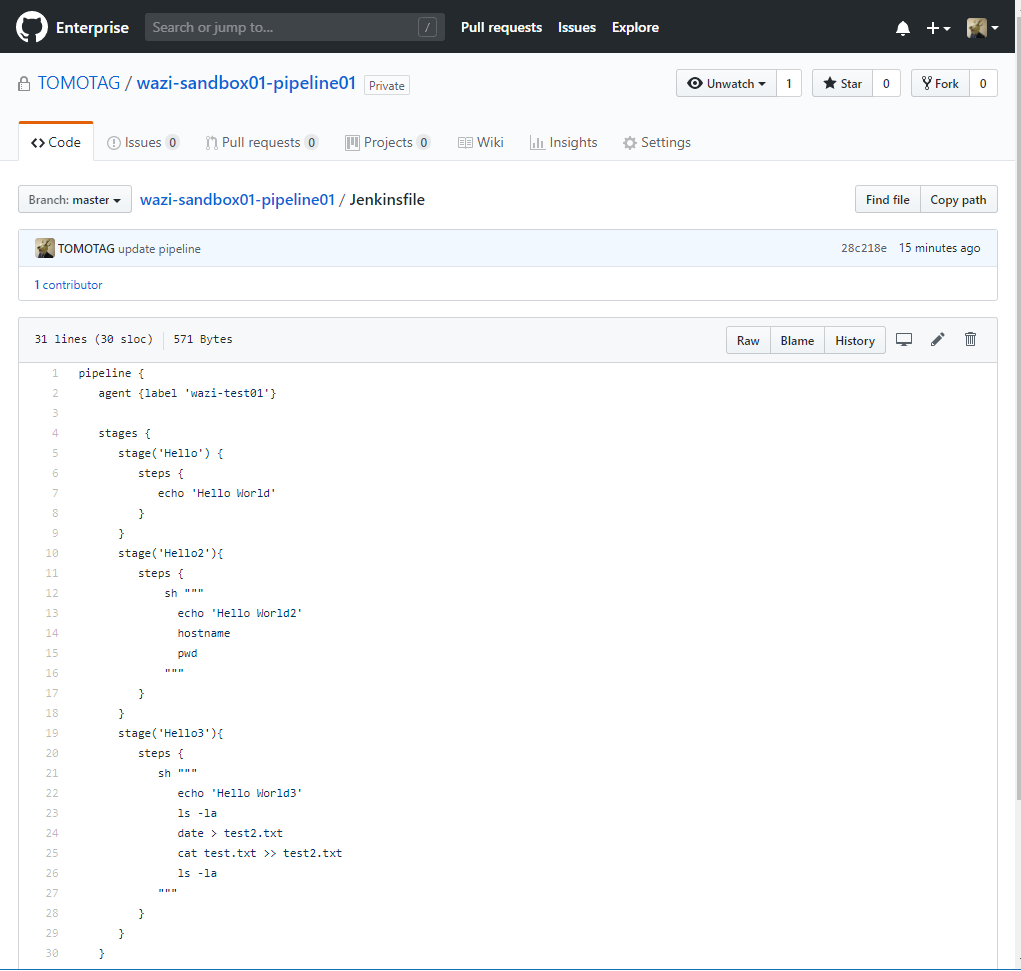Open the update pipeline commit message

tap(160, 249)
